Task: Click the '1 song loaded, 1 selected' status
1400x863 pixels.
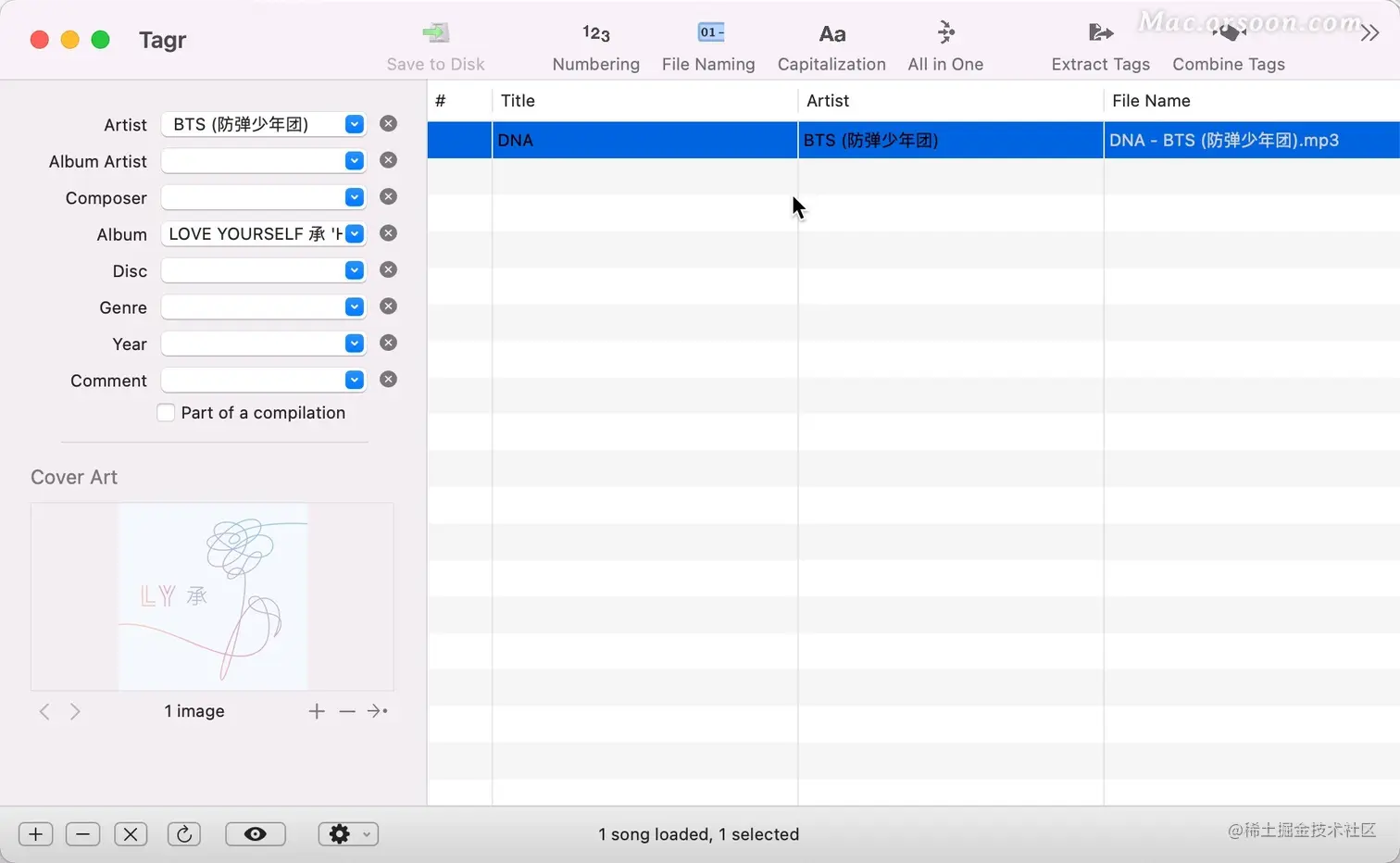Action: point(699,834)
